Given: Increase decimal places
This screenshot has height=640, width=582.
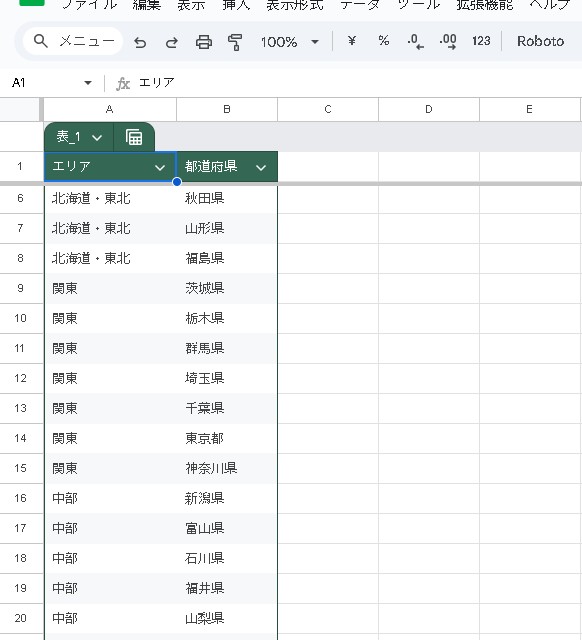Looking at the screenshot, I should coord(448,41).
